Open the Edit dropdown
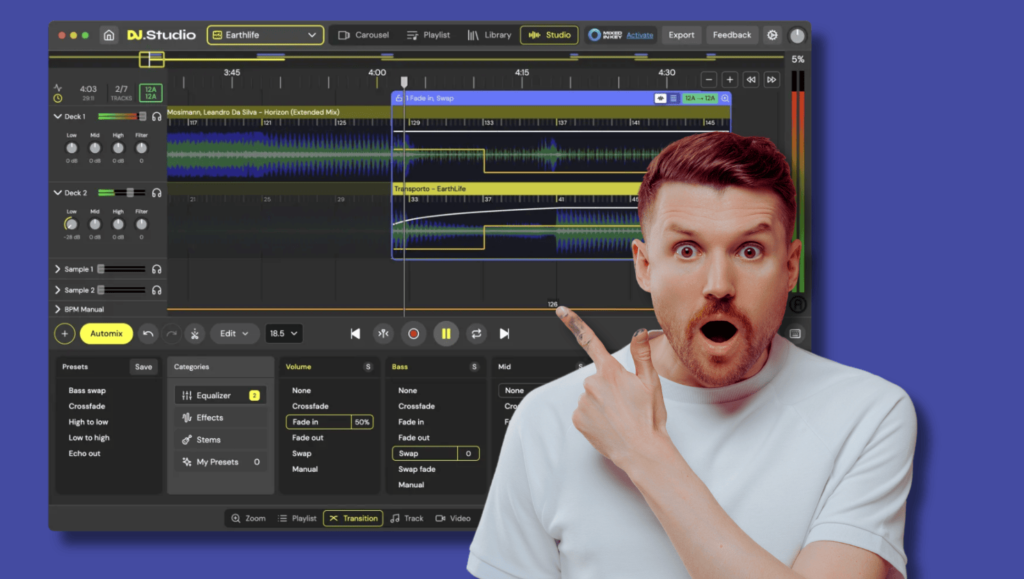This screenshot has width=1024, height=579. pyautogui.click(x=234, y=334)
